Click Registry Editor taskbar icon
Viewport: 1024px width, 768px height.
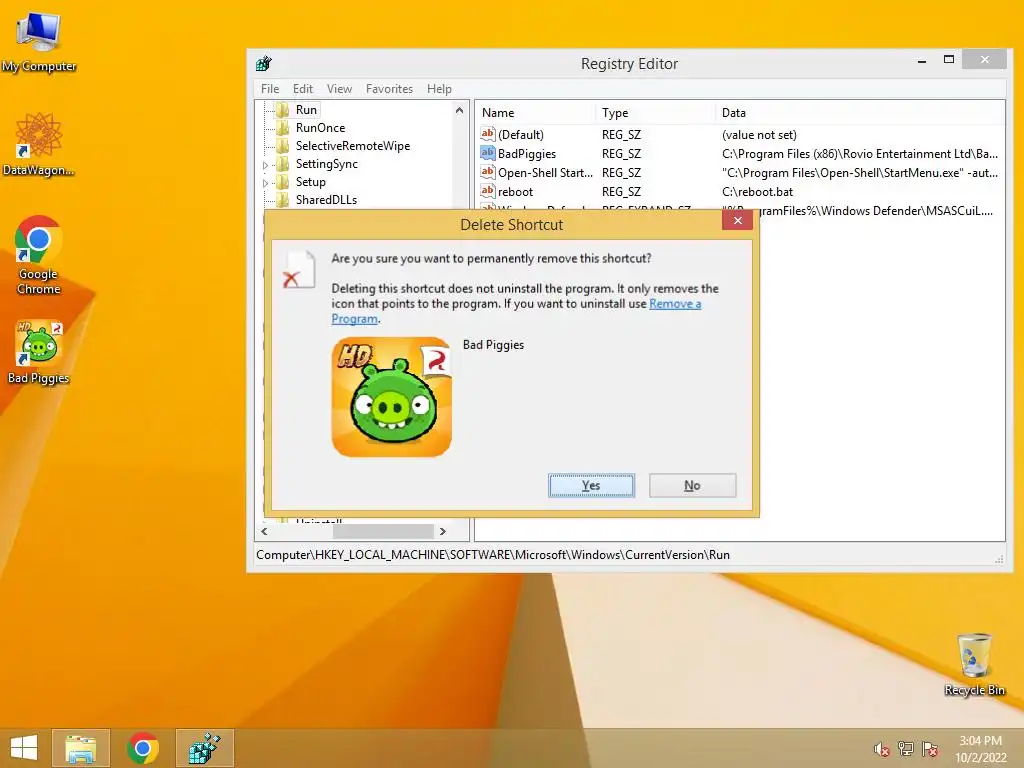coord(204,748)
